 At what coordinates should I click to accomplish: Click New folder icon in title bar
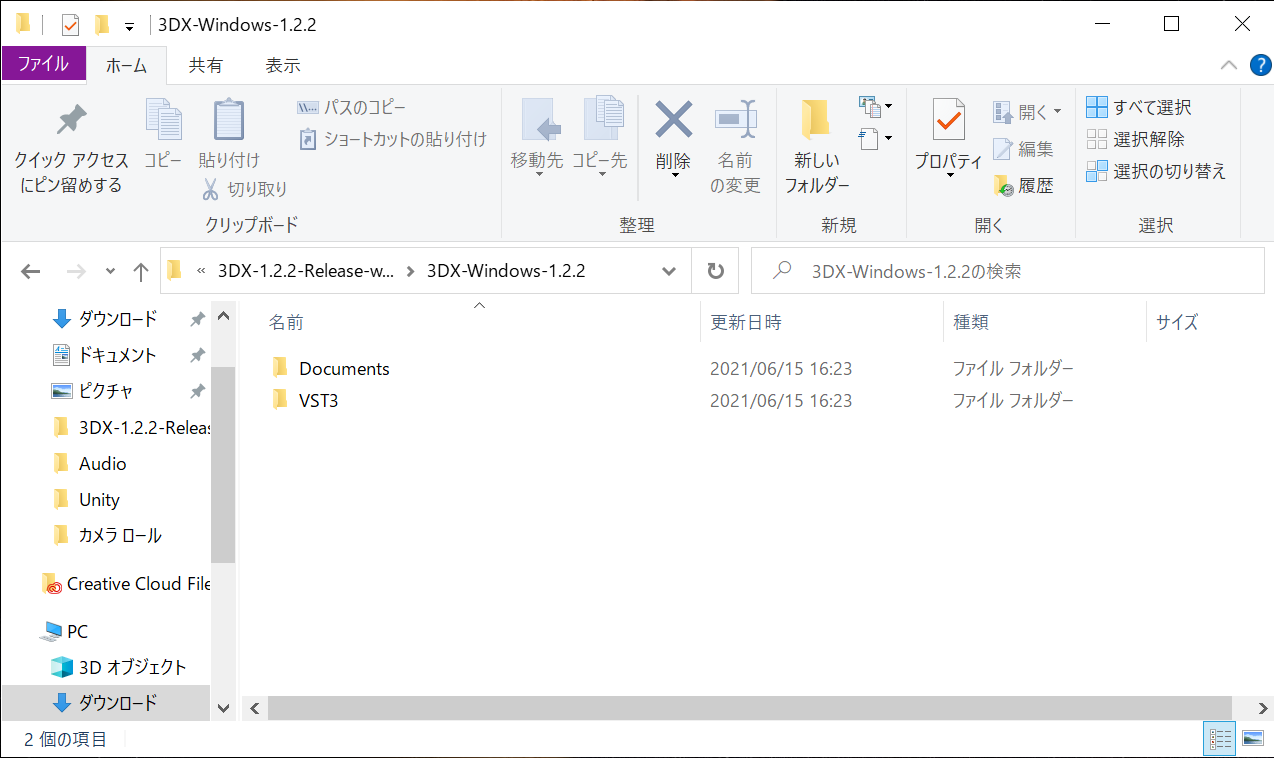(x=101, y=25)
